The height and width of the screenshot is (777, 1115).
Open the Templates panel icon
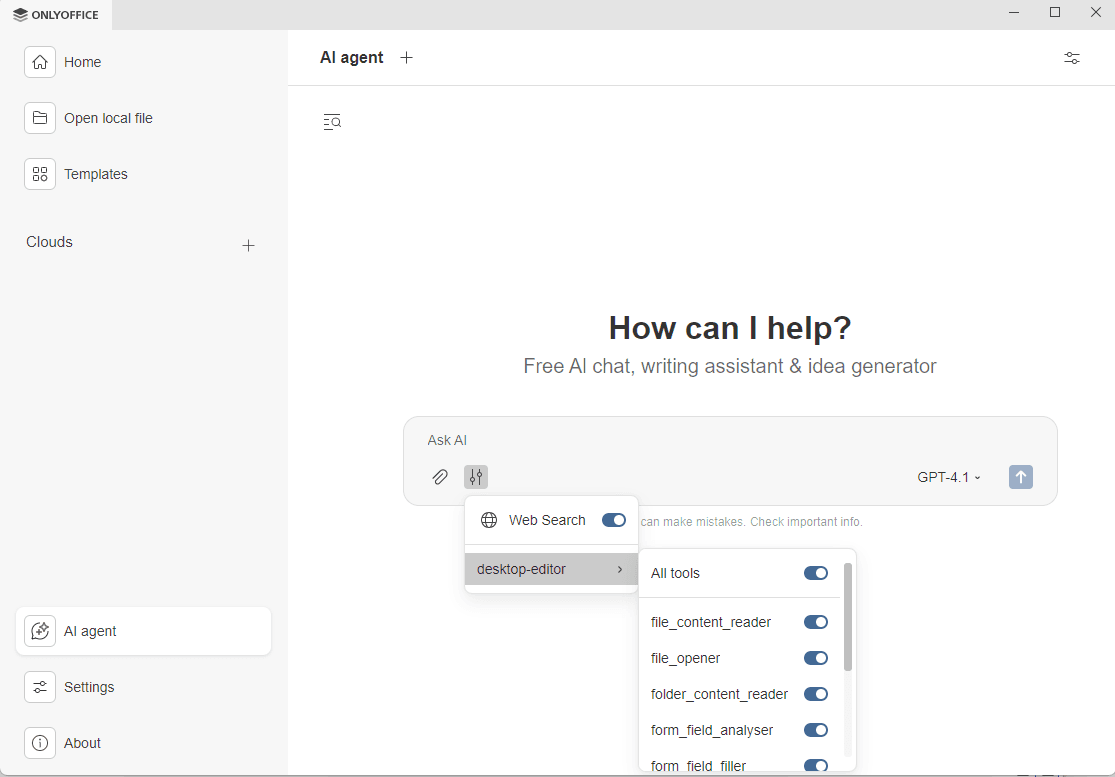tap(40, 173)
